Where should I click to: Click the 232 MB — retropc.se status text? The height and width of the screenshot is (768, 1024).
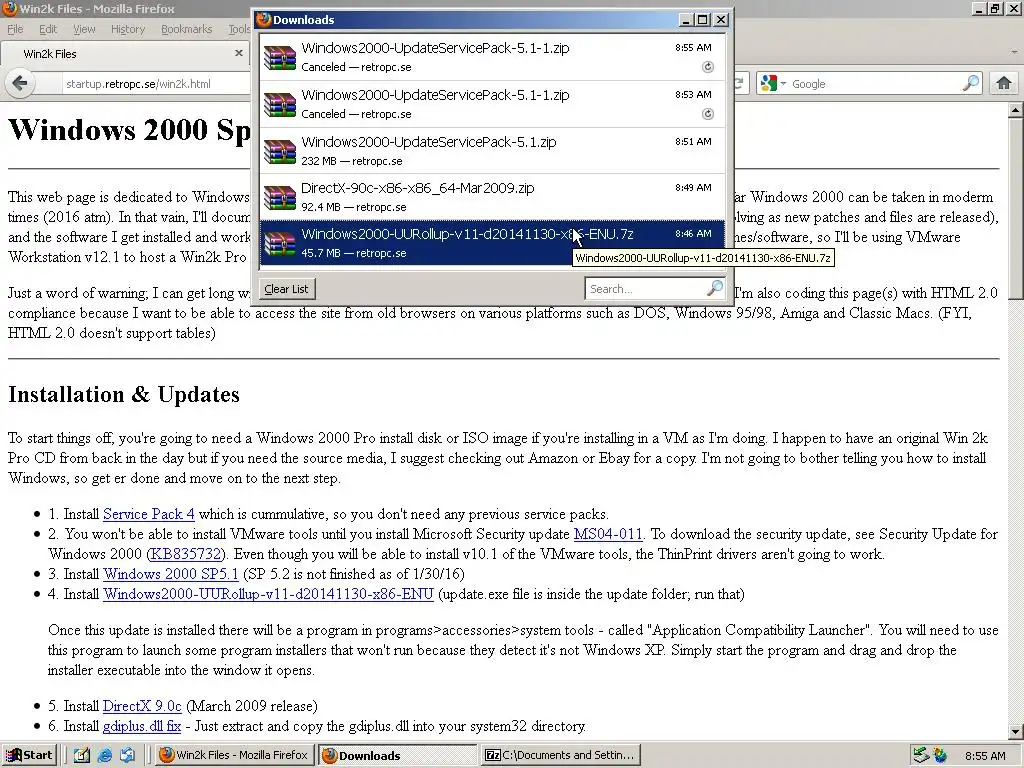coord(351,161)
